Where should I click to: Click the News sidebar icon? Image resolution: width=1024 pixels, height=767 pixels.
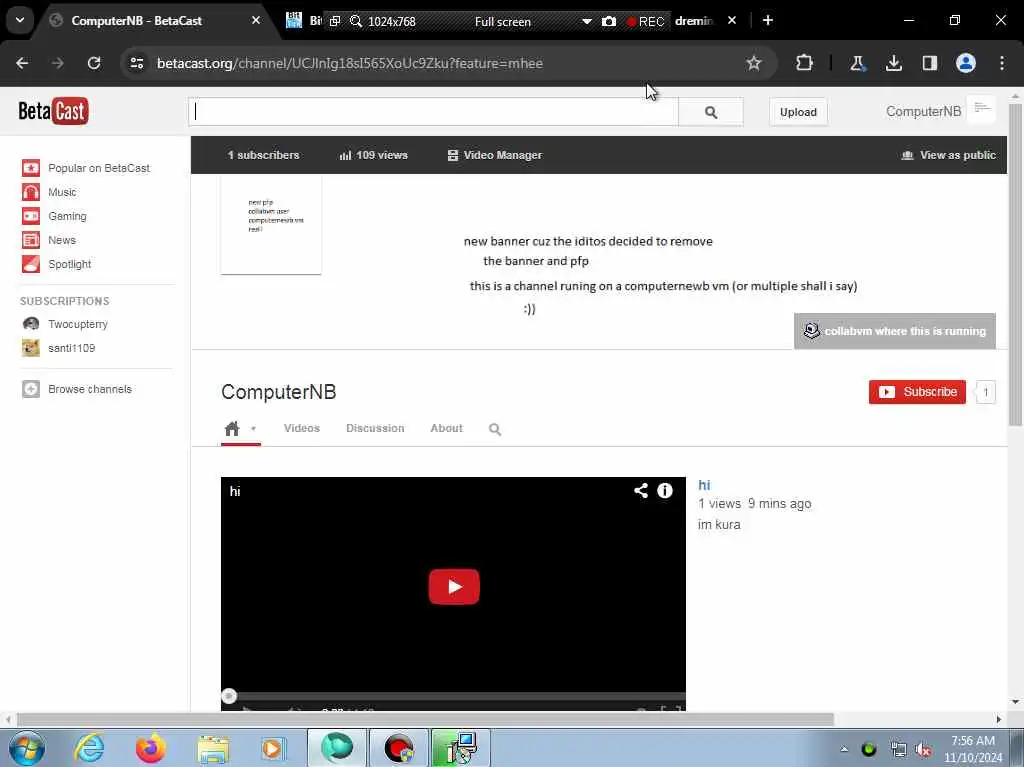(31, 240)
